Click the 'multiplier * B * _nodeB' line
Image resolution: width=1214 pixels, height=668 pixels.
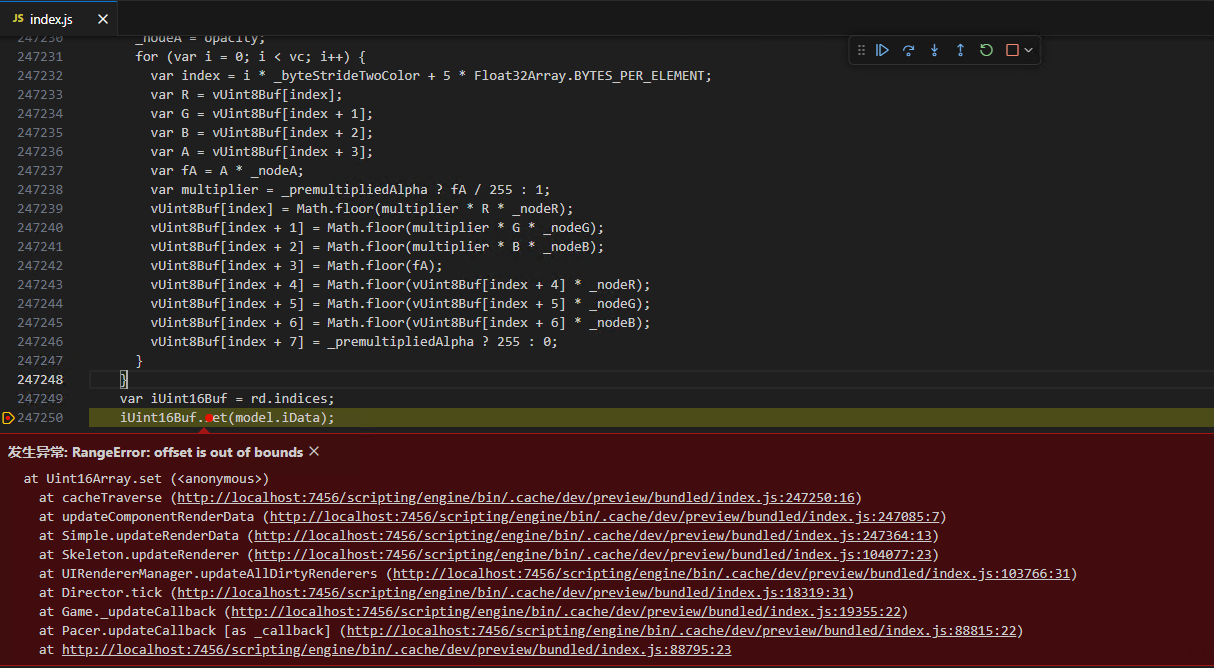click(378, 247)
